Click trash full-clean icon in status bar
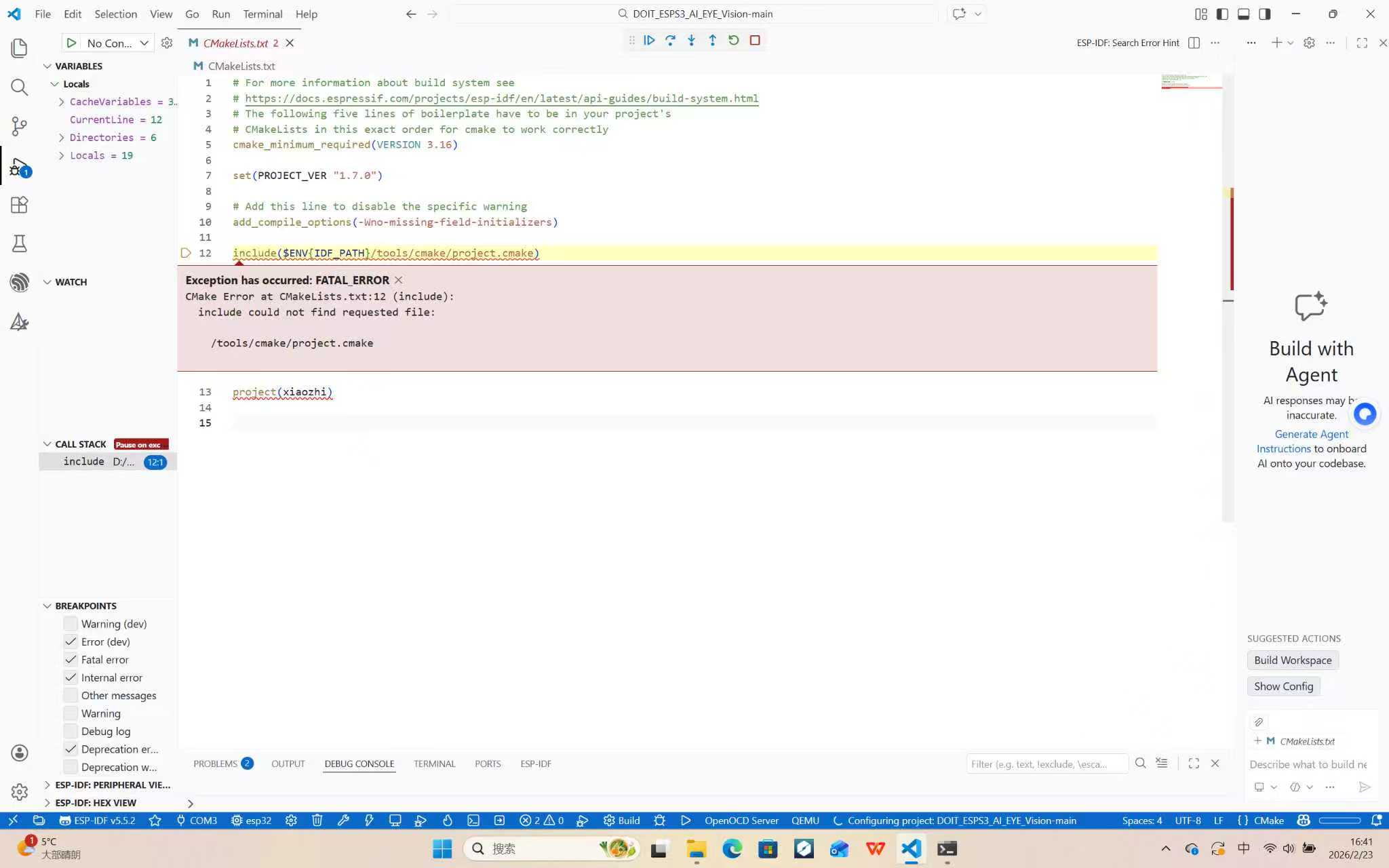This screenshot has height=868, width=1389. [x=317, y=821]
